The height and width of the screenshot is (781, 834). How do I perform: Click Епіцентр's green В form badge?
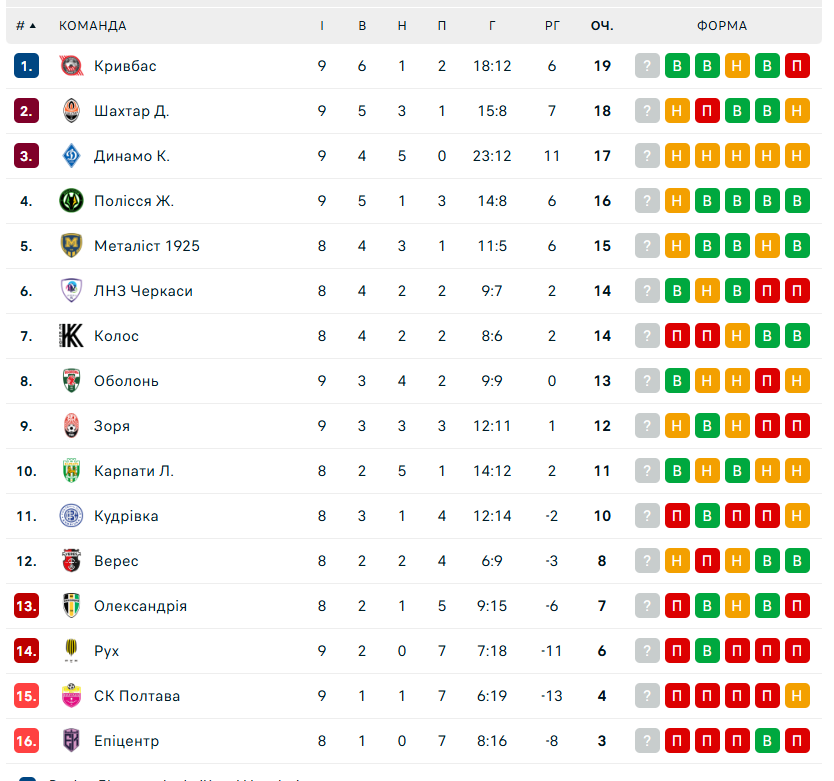coord(767,741)
